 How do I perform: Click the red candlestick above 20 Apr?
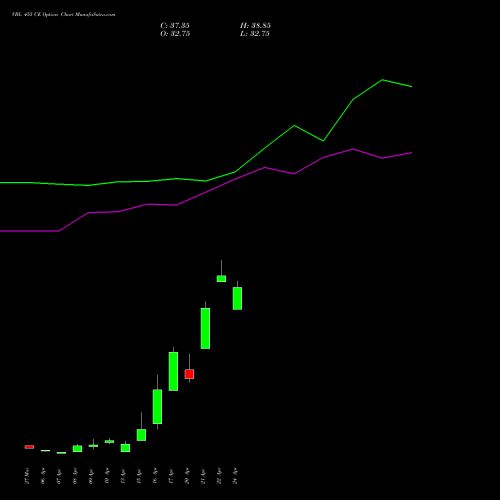[189, 374]
